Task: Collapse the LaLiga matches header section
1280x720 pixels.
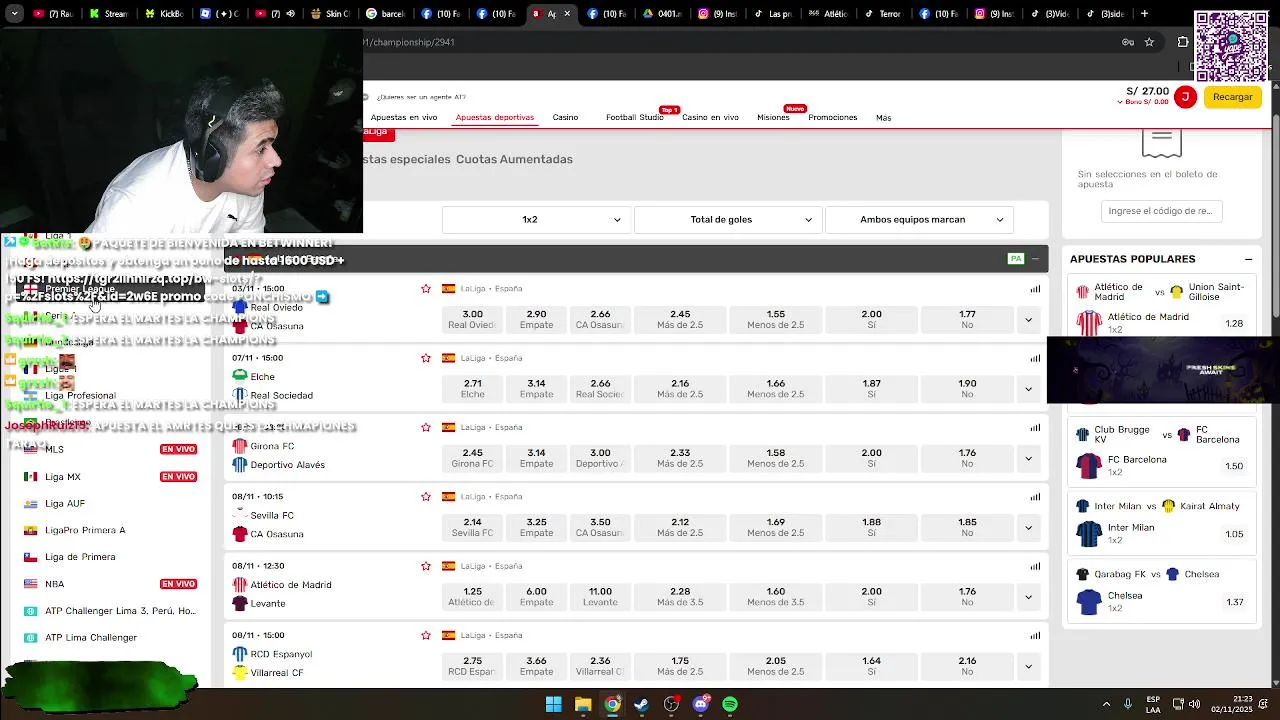Action: coord(1035,259)
